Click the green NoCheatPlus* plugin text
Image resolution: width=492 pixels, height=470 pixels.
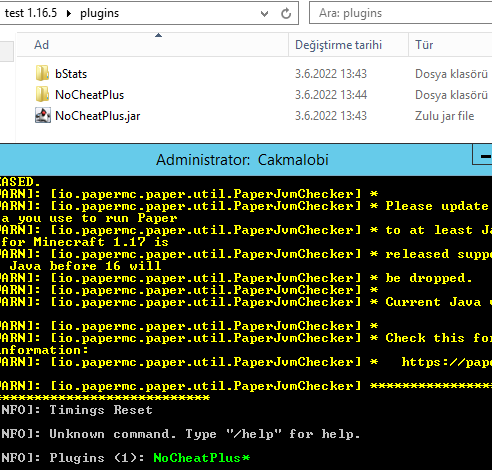tap(202, 458)
